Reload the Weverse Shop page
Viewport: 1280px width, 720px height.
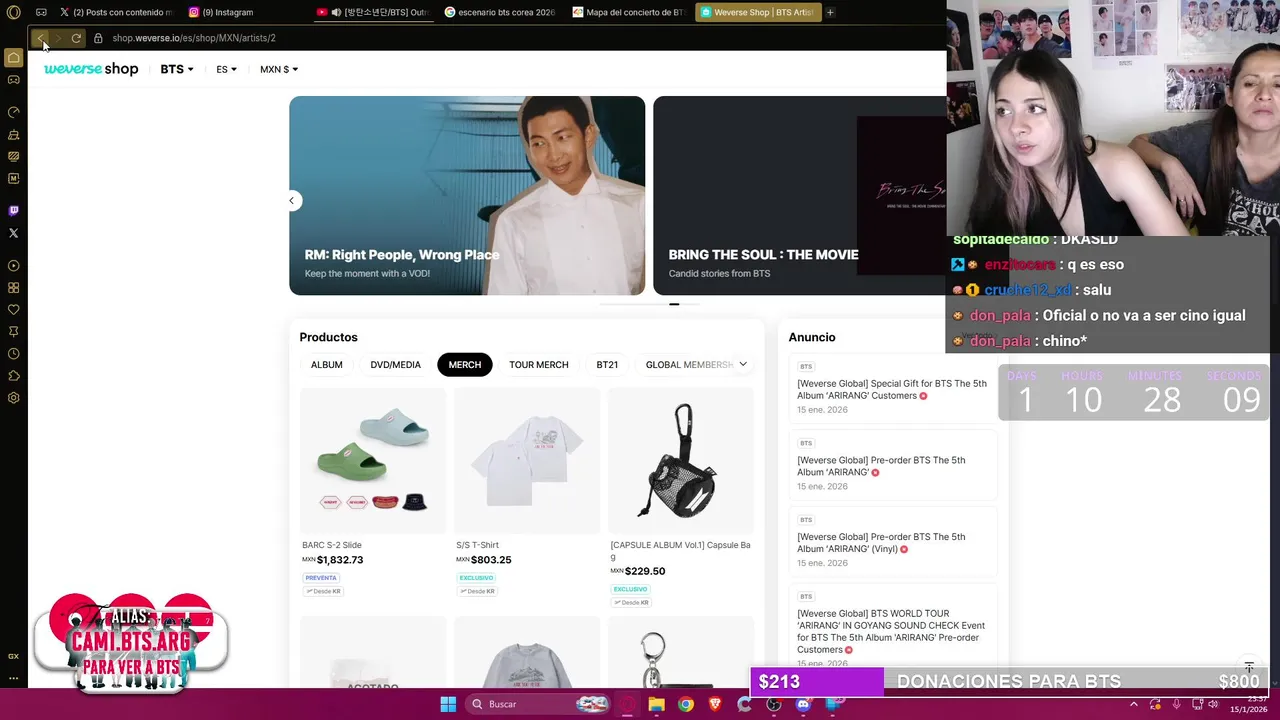(76, 38)
